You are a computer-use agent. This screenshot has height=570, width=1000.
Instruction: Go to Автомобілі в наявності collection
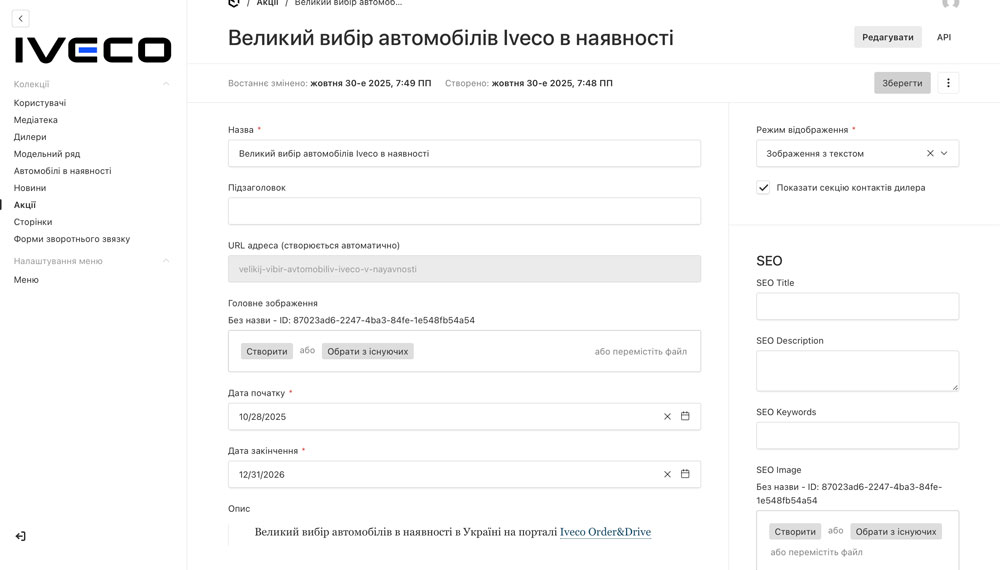62,171
